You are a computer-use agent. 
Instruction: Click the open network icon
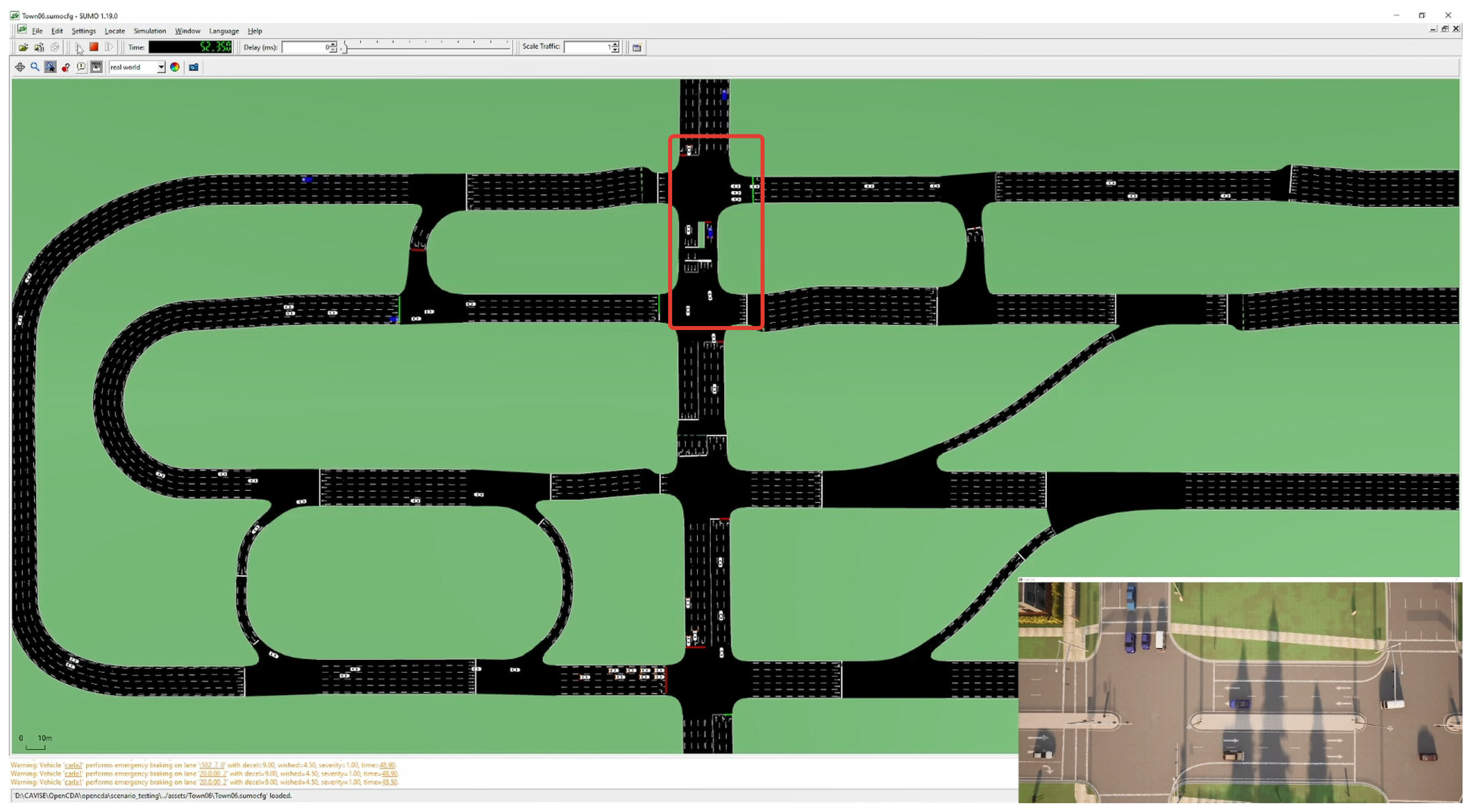click(39, 47)
